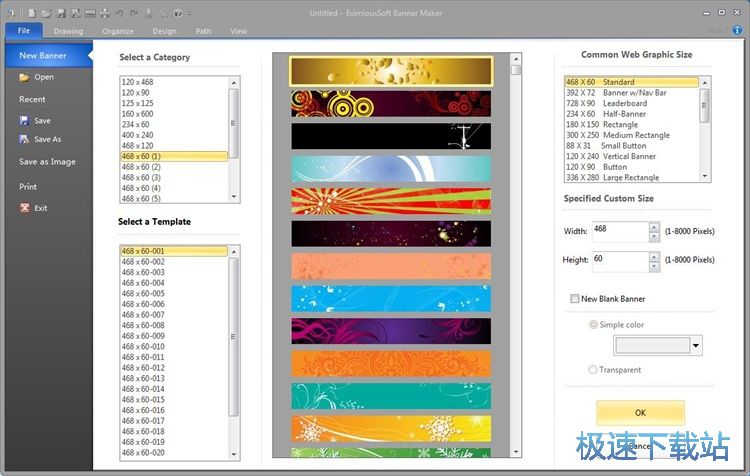Screen dimensions: 750x476
Task: Choose 120 X 240 Vertical Banner size
Action: (631, 156)
